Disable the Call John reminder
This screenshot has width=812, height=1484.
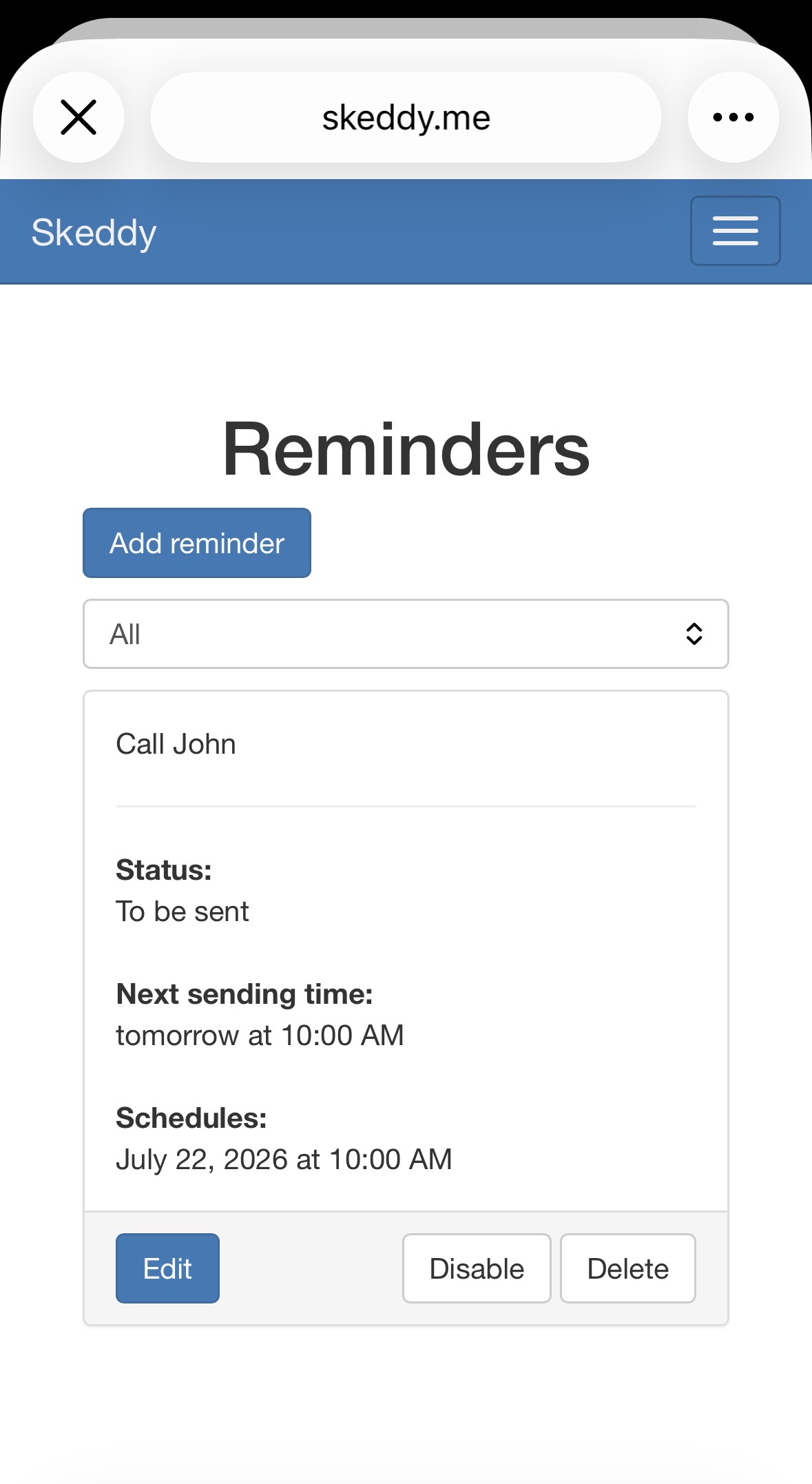pos(477,1268)
